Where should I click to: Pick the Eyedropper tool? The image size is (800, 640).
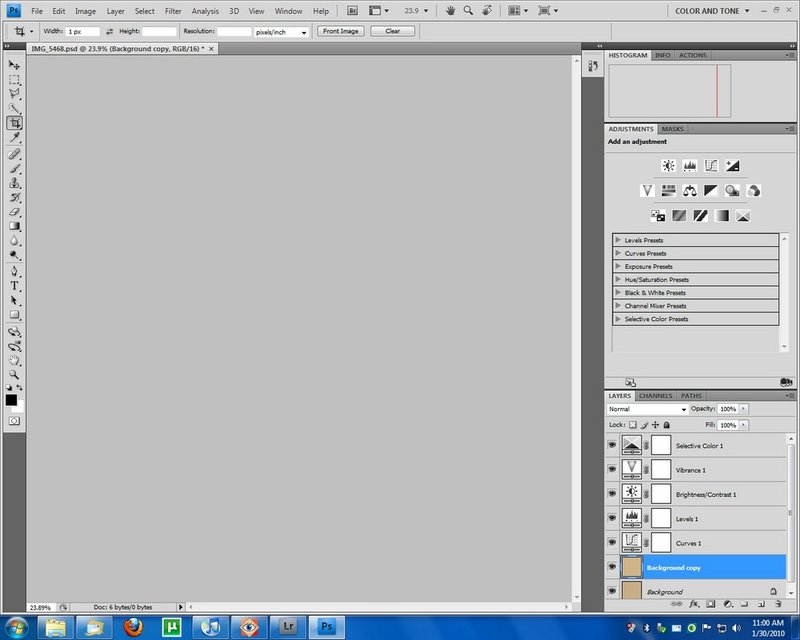(x=15, y=138)
